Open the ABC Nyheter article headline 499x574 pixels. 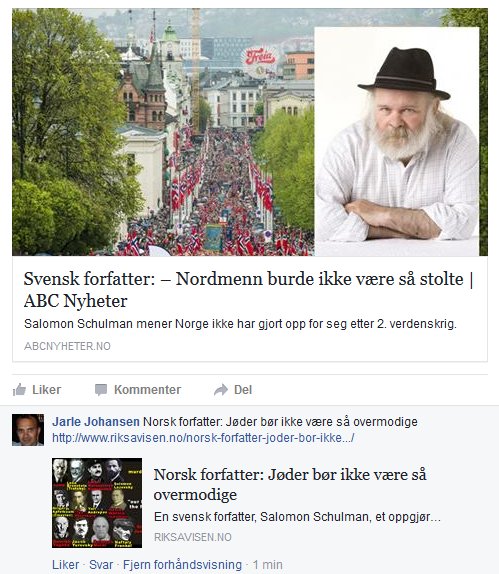[x=249, y=290]
